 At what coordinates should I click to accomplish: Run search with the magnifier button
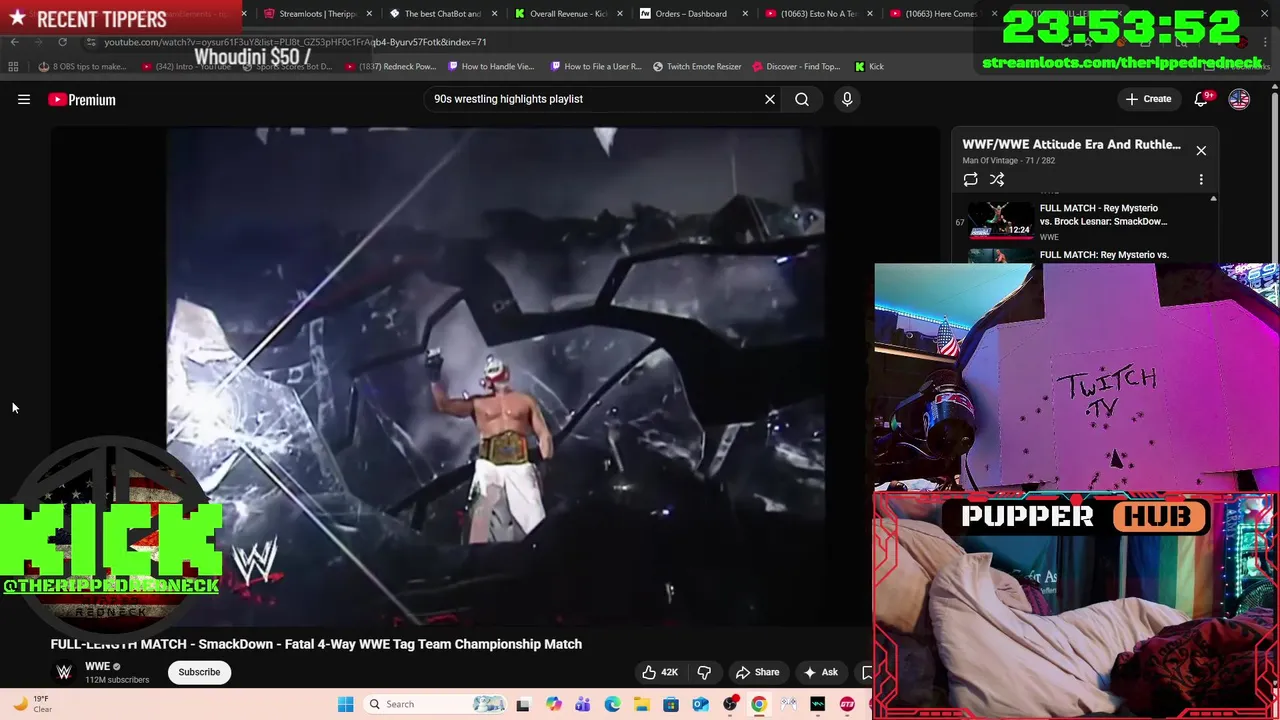click(x=802, y=99)
